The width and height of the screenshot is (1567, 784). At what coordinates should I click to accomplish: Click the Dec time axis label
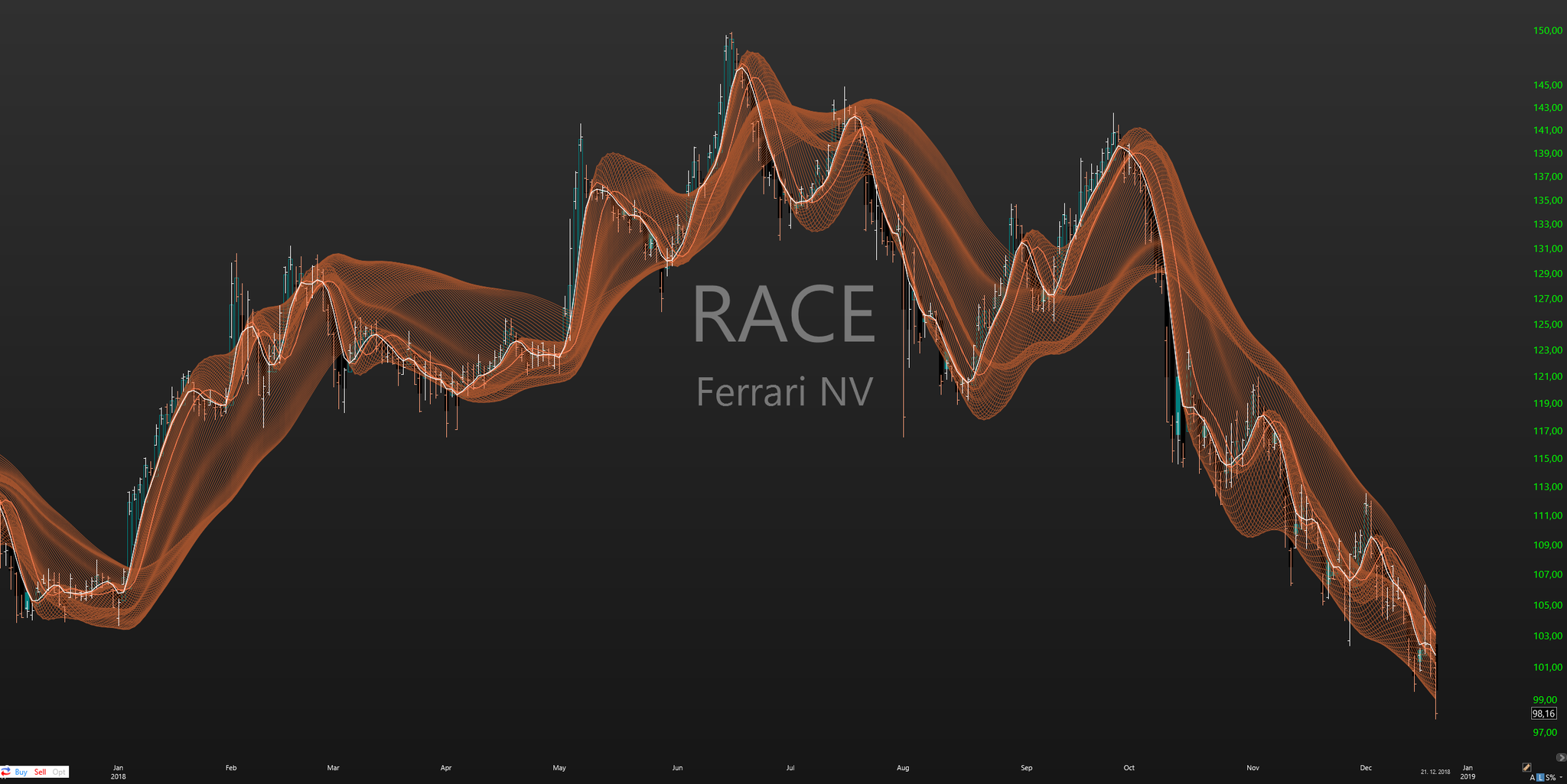(x=1366, y=768)
